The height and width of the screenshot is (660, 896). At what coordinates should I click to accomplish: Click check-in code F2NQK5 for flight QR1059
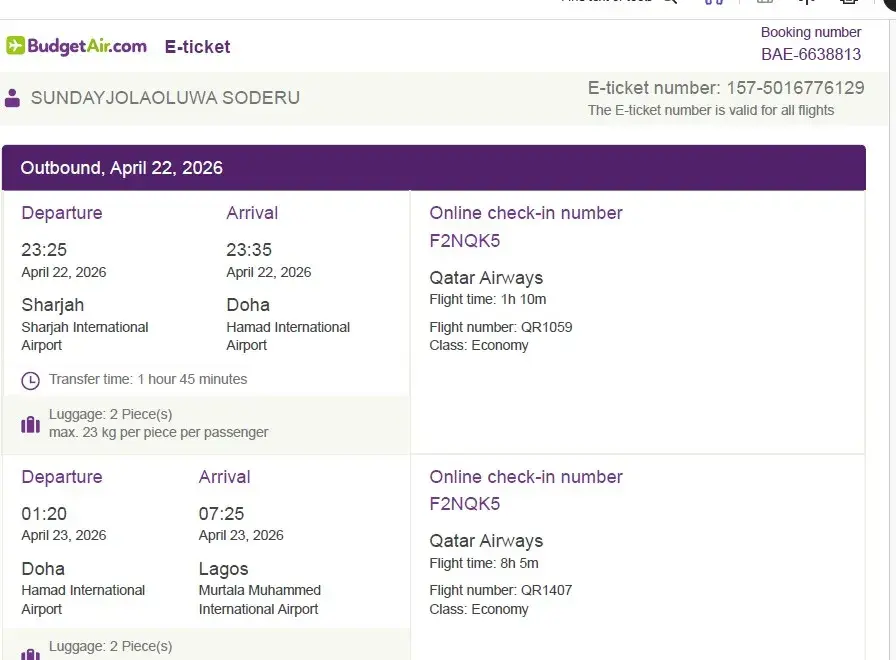pos(464,241)
